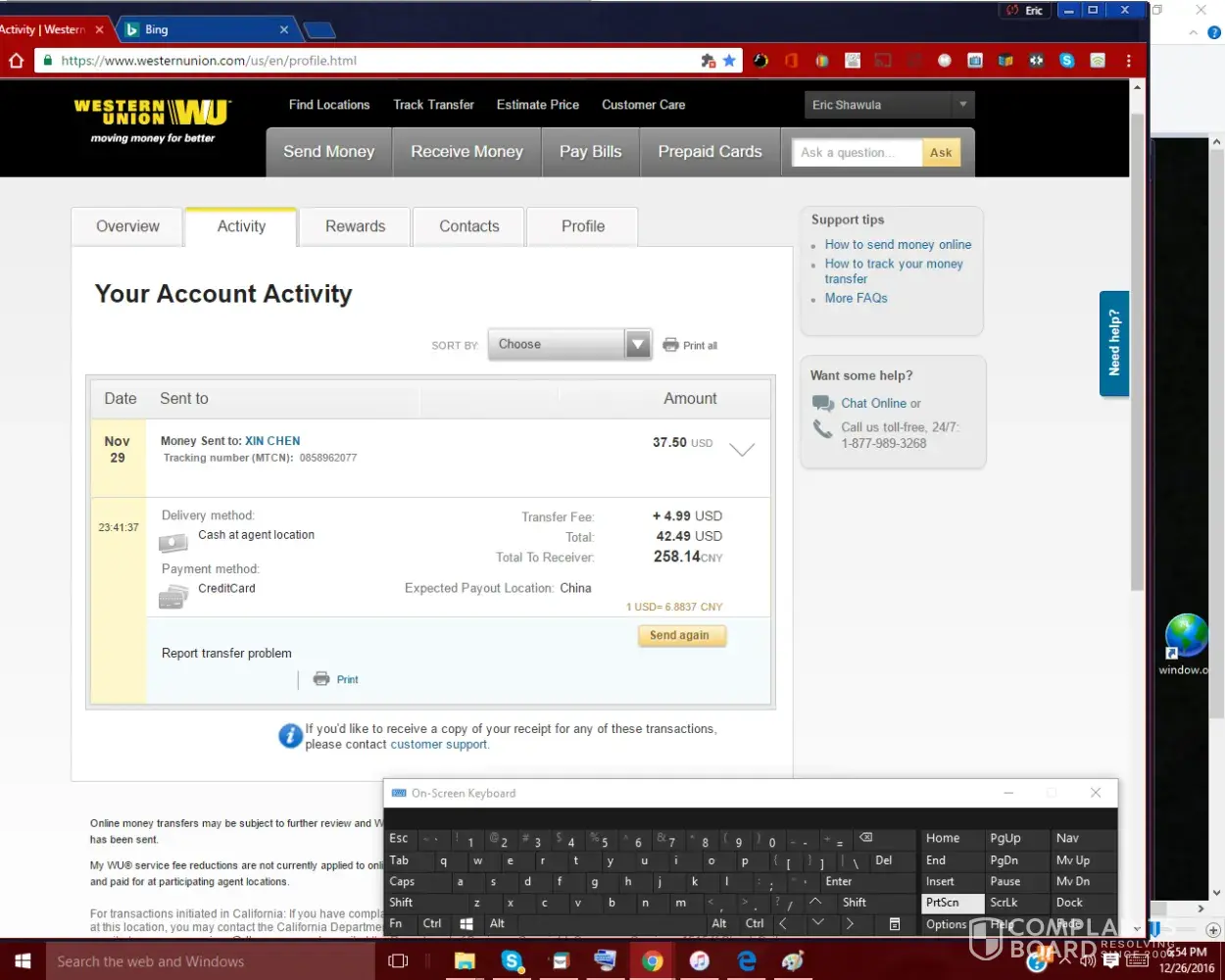Open the action center notification icon
The image size is (1225, 980).
(x=1110, y=961)
